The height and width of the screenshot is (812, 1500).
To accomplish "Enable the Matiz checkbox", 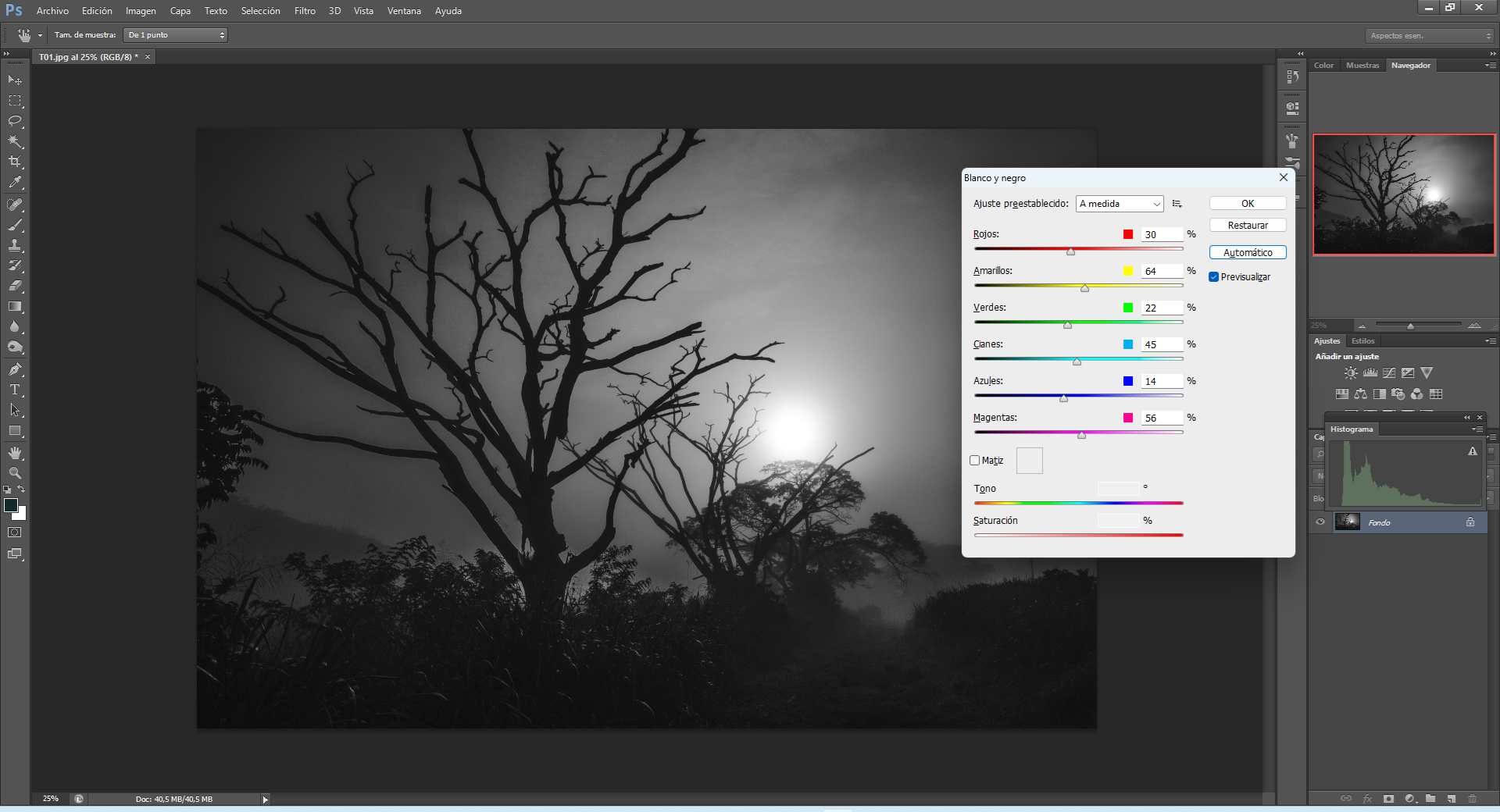I will click(x=975, y=461).
